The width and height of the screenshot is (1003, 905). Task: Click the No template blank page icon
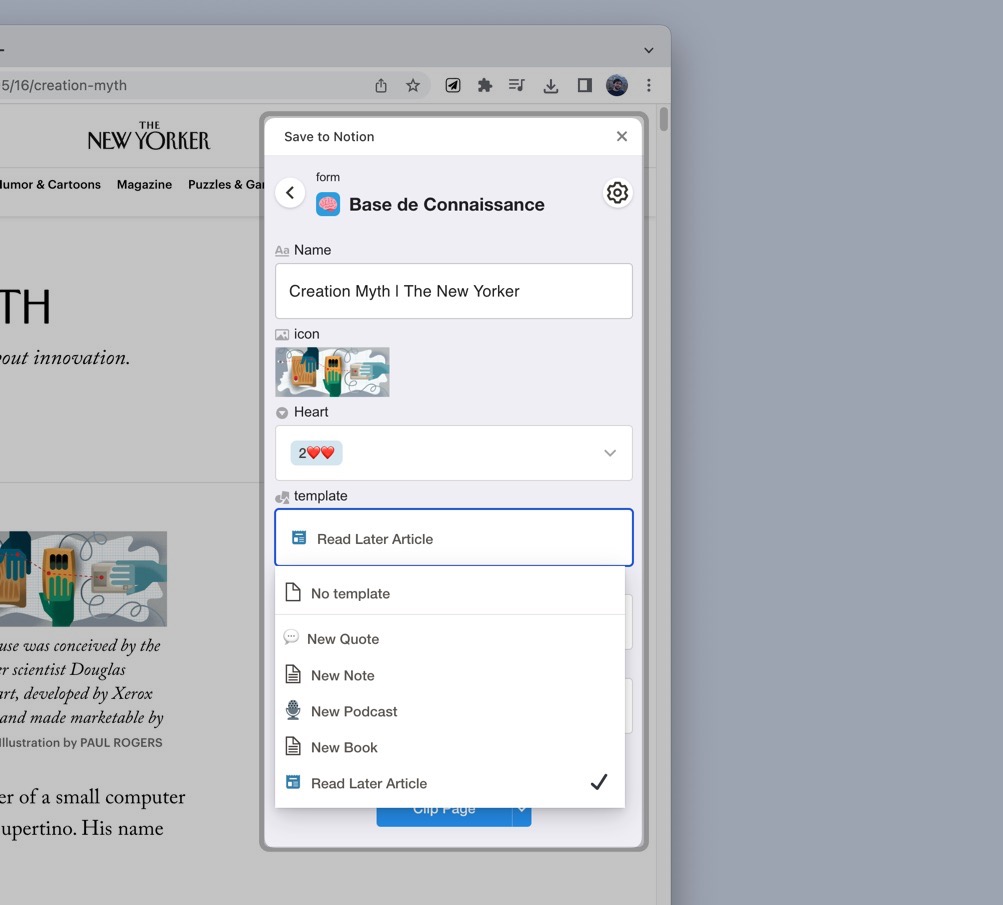pyautogui.click(x=293, y=592)
